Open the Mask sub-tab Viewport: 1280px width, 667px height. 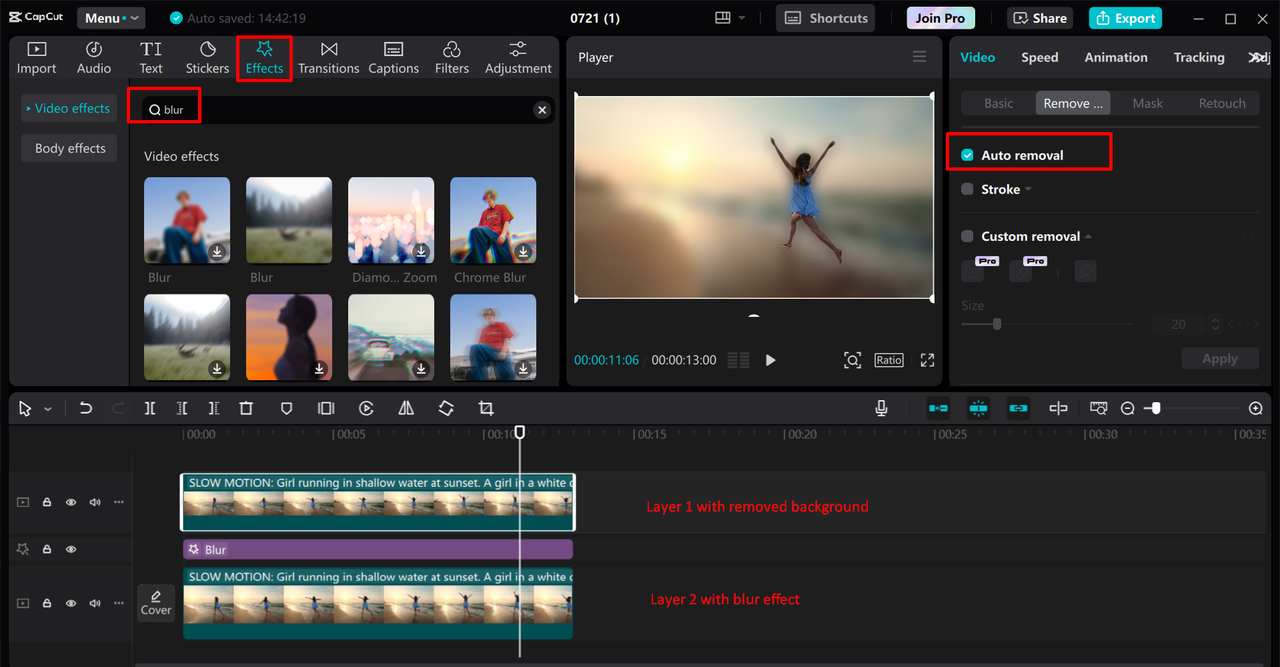click(1147, 103)
